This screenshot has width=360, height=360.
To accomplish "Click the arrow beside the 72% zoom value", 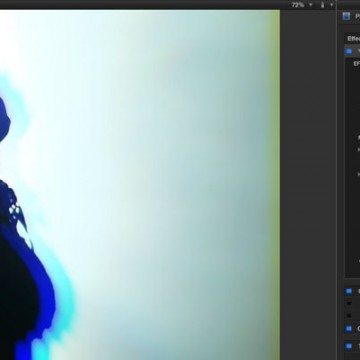I will pos(311,5).
